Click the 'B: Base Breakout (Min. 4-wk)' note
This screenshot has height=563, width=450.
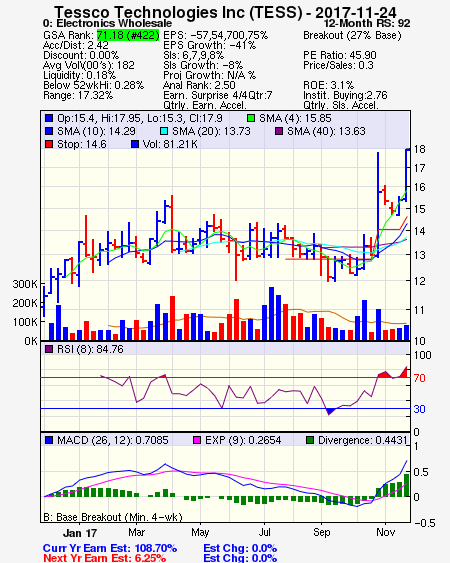click(113, 517)
